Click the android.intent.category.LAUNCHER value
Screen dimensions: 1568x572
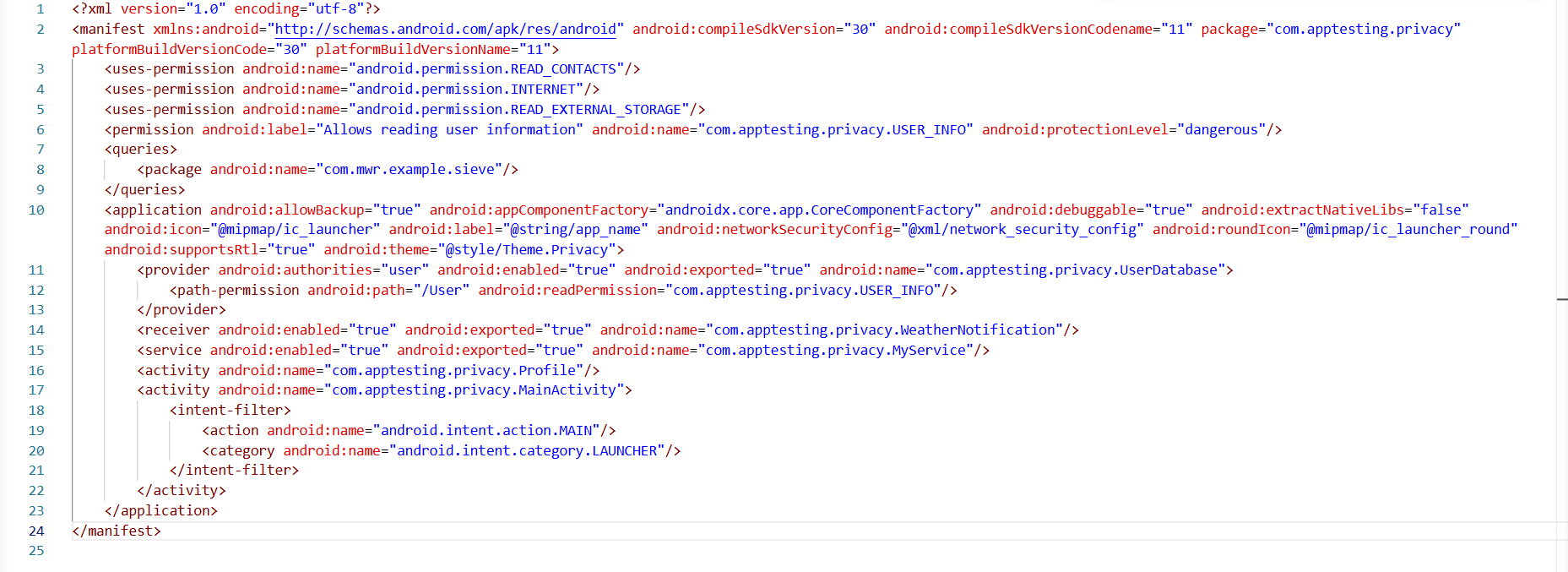point(527,451)
